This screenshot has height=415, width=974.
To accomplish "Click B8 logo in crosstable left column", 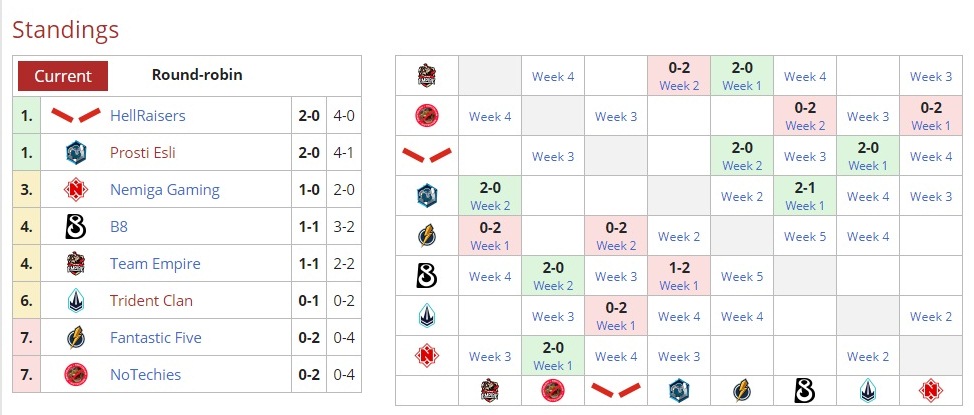I will [427, 276].
